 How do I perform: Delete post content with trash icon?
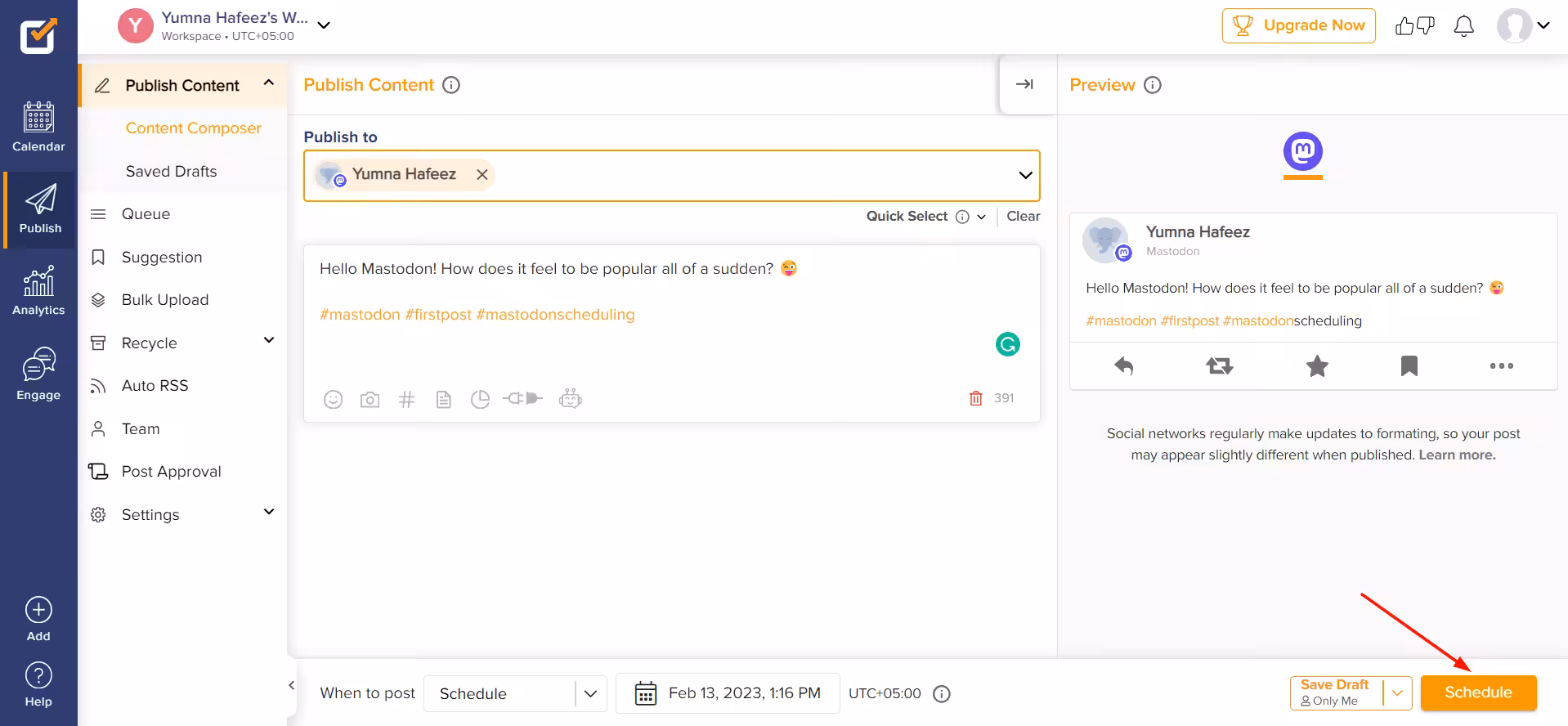coord(975,398)
